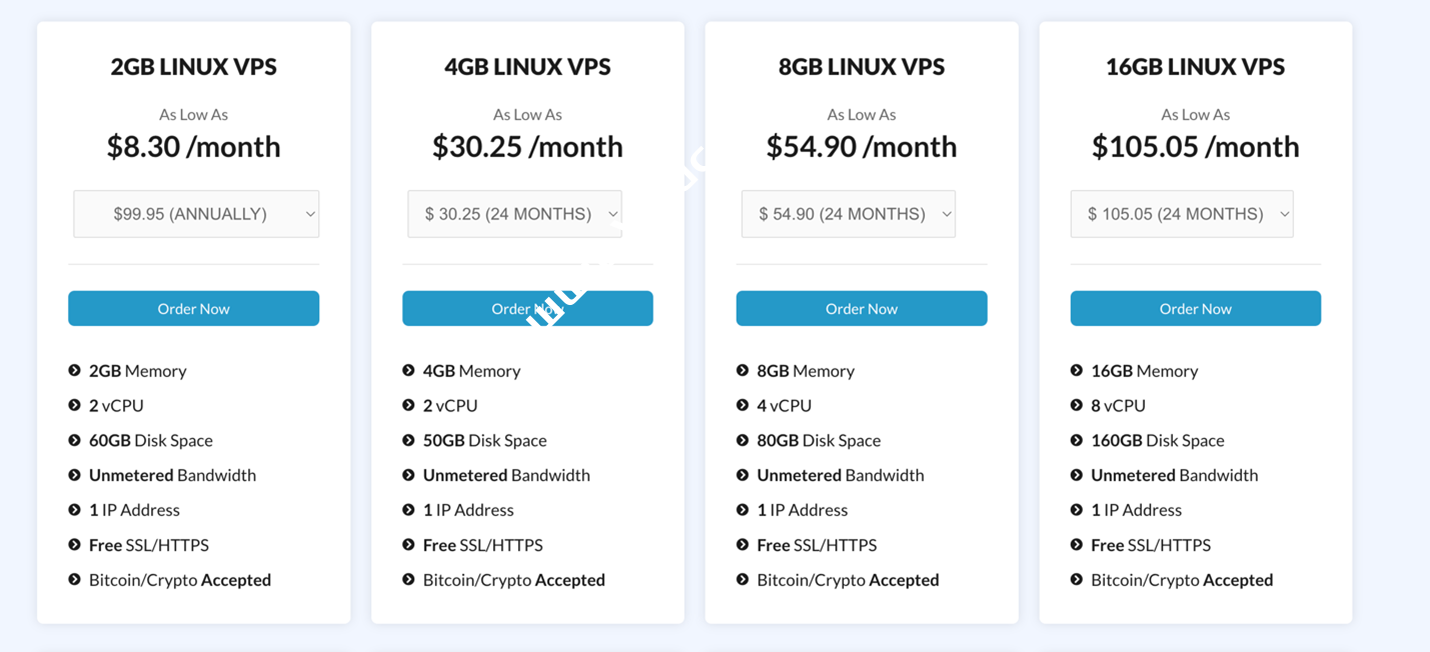1430x652 pixels.
Task: Expand the $105.05 (24 MONTHS) billing selector
Action: pyautogui.click(x=1182, y=214)
